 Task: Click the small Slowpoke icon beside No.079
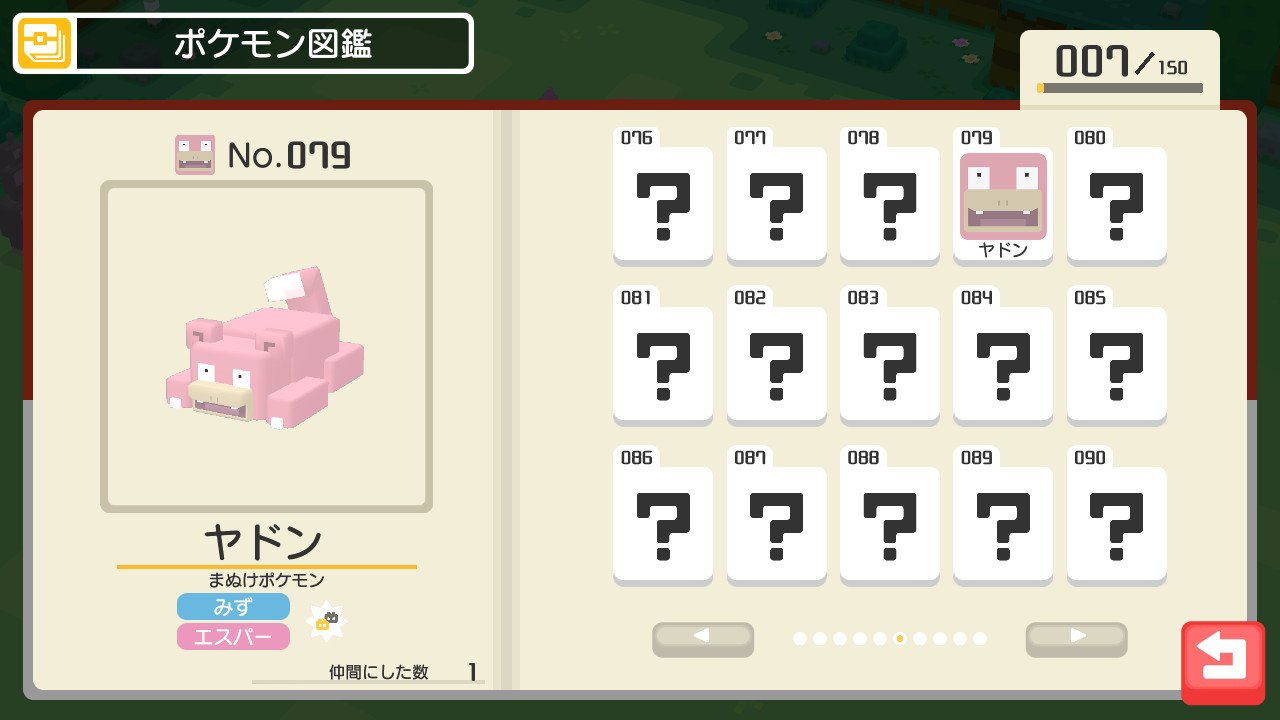coord(195,155)
